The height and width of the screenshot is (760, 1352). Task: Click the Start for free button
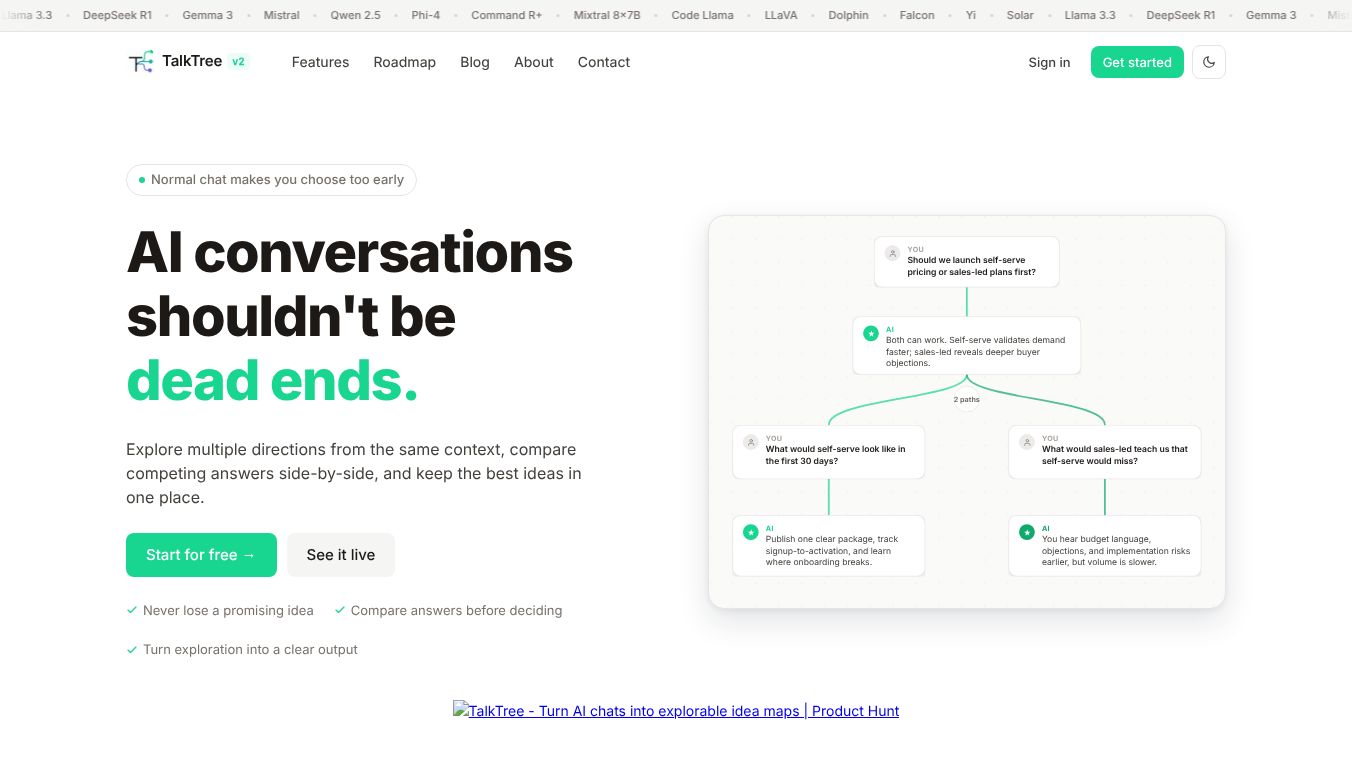[x=201, y=555]
